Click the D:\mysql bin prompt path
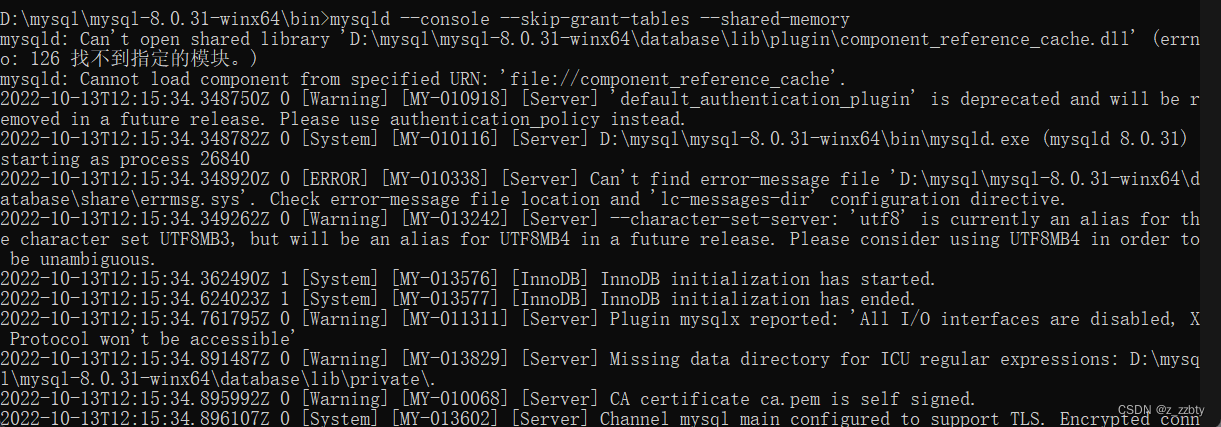Image resolution: width=1221 pixels, height=427 pixels. [x=164, y=19]
